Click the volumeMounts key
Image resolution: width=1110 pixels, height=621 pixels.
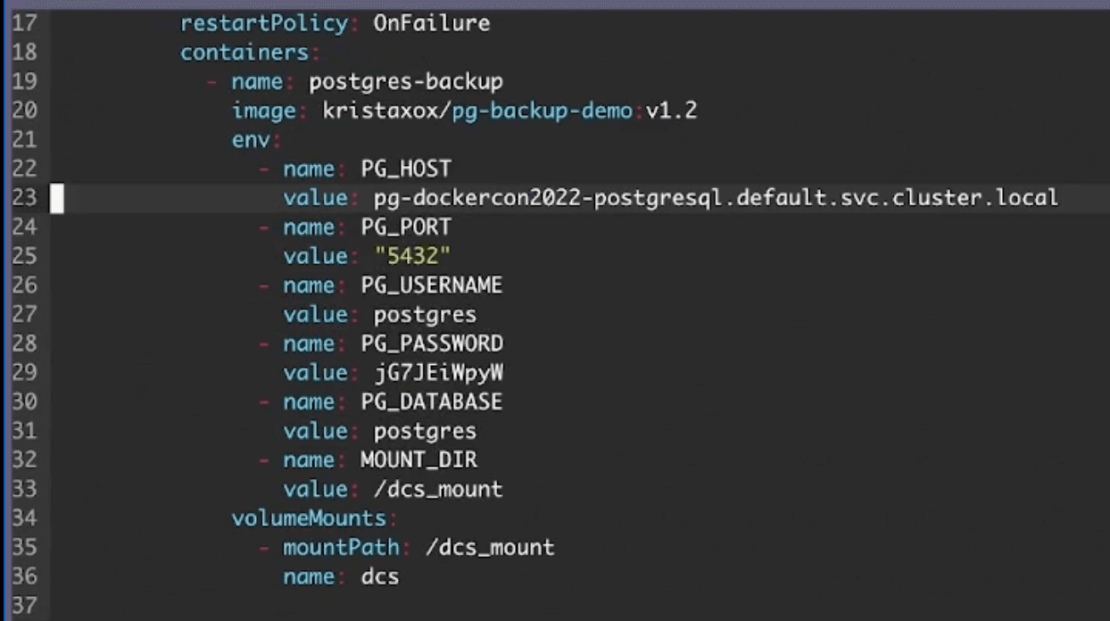(309, 518)
